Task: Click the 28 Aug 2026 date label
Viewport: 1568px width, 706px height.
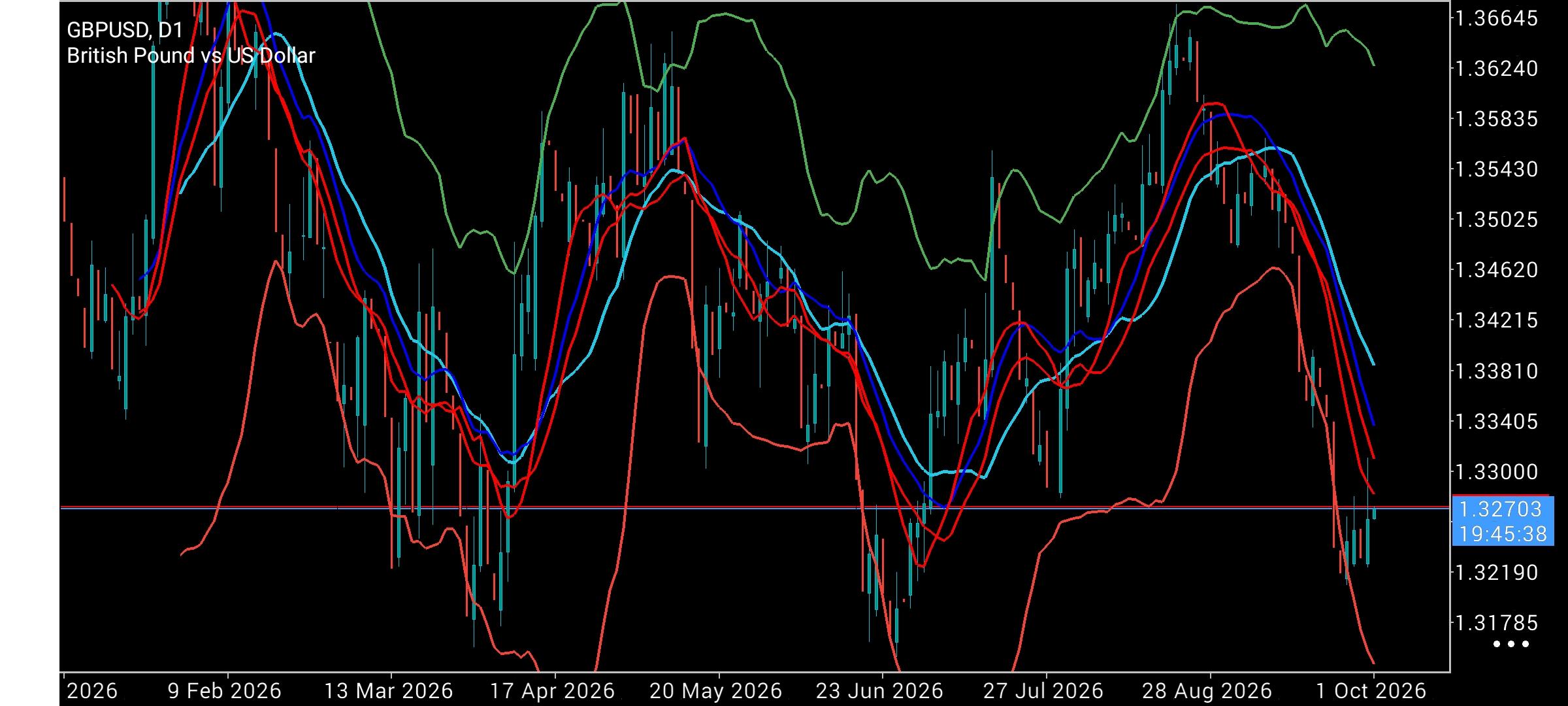Action: pos(1207,691)
